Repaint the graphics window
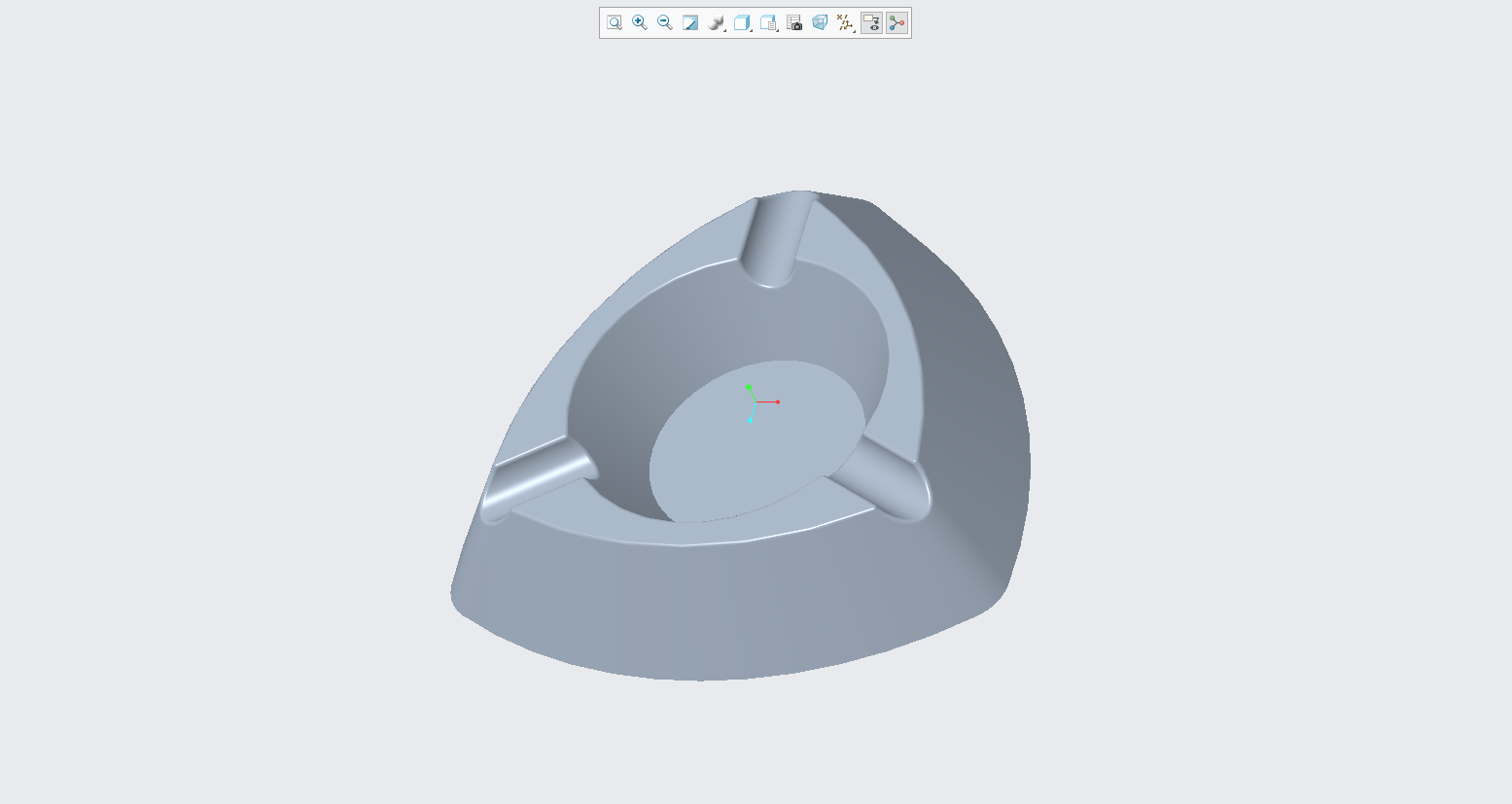 click(x=690, y=22)
